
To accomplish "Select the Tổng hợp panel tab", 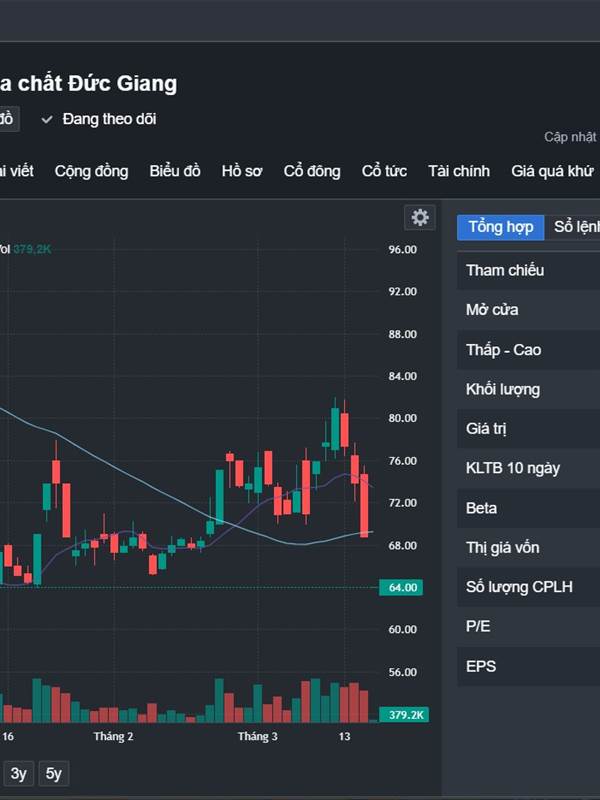I will click(501, 227).
